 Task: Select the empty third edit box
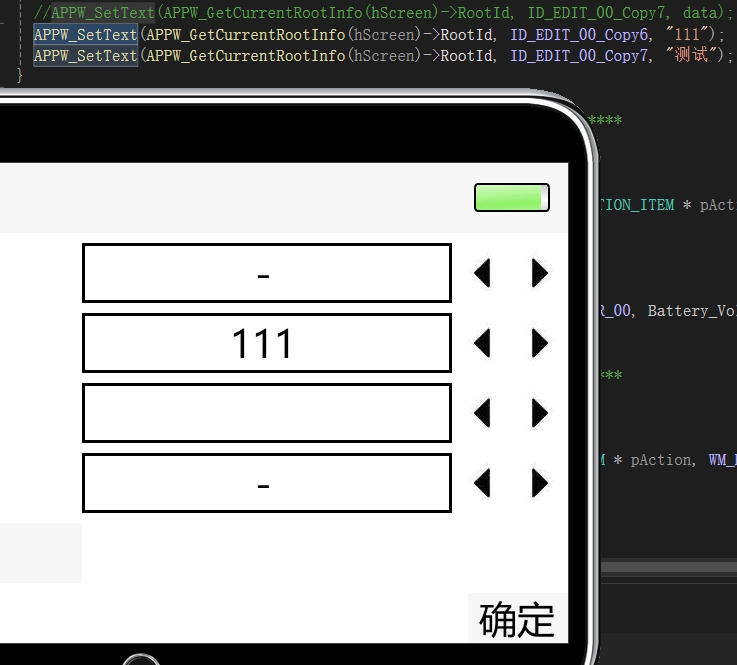(267, 413)
